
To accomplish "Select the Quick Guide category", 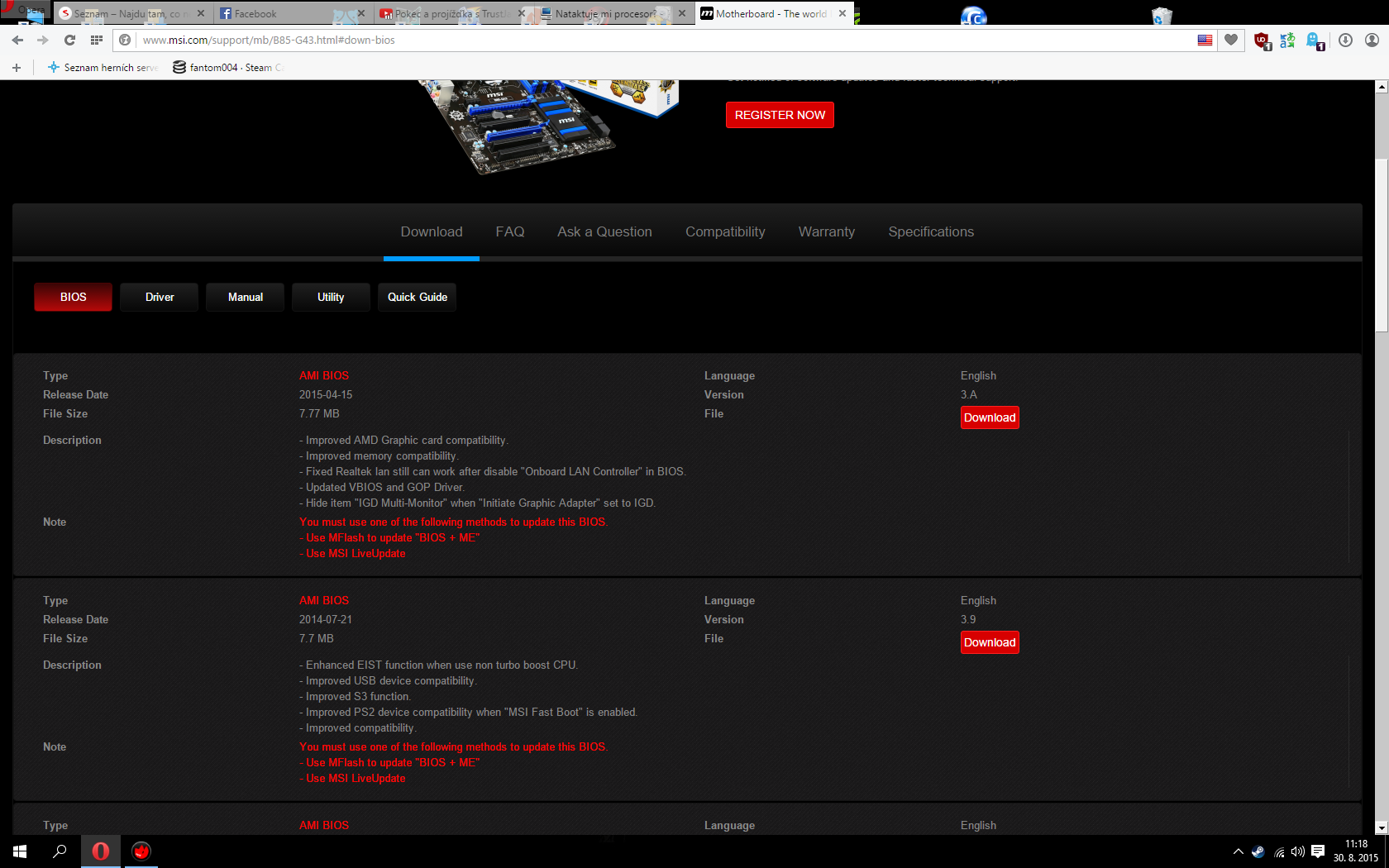I will pos(418,297).
